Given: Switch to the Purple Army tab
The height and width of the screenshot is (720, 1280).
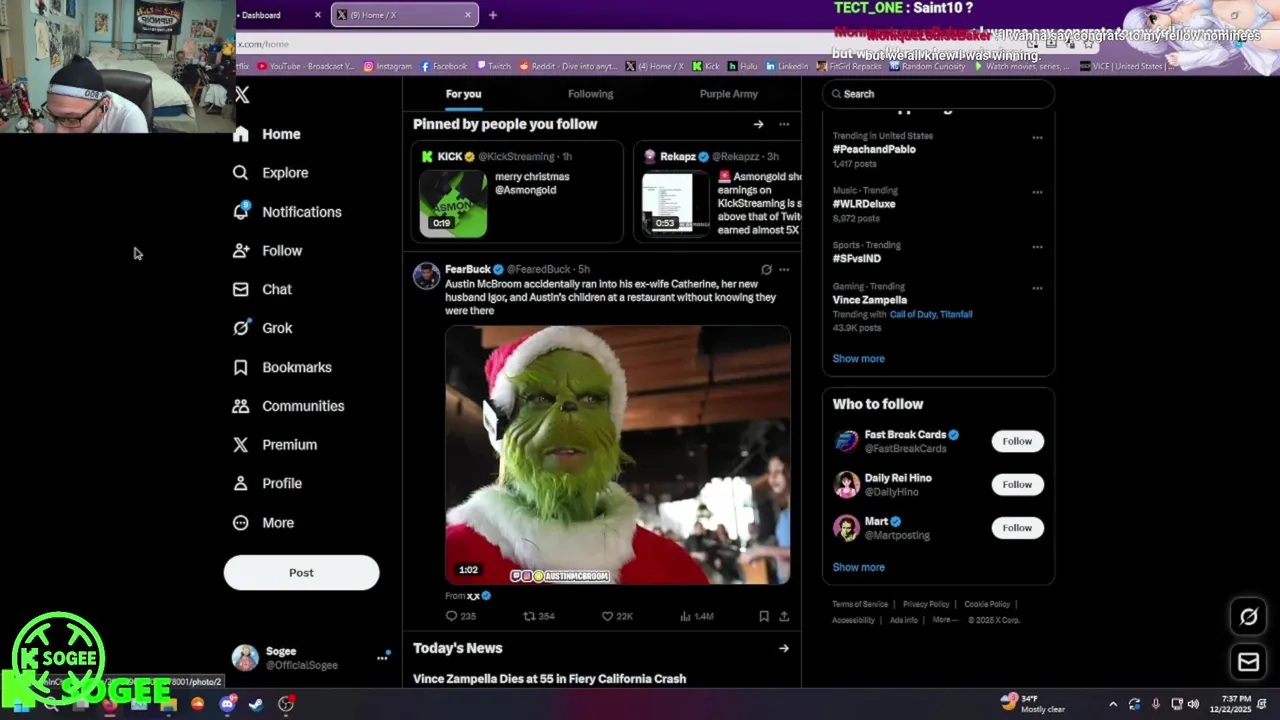Looking at the screenshot, I should point(728,94).
